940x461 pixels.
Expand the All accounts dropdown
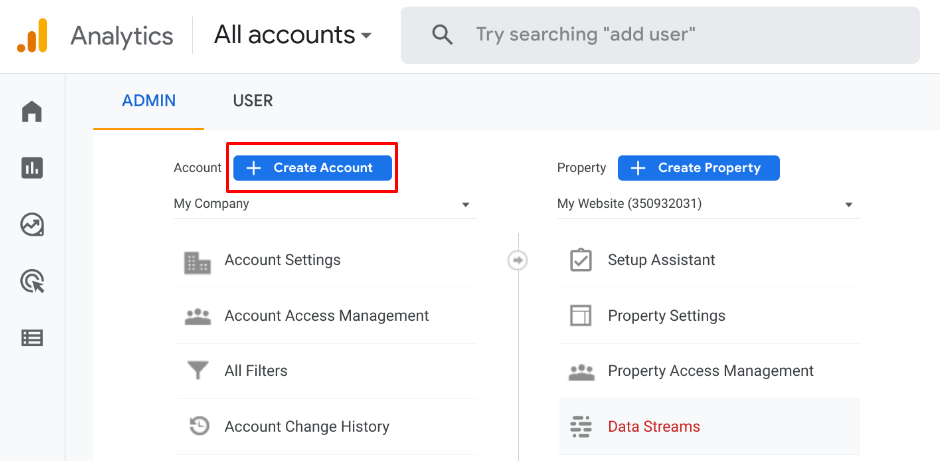click(292, 35)
